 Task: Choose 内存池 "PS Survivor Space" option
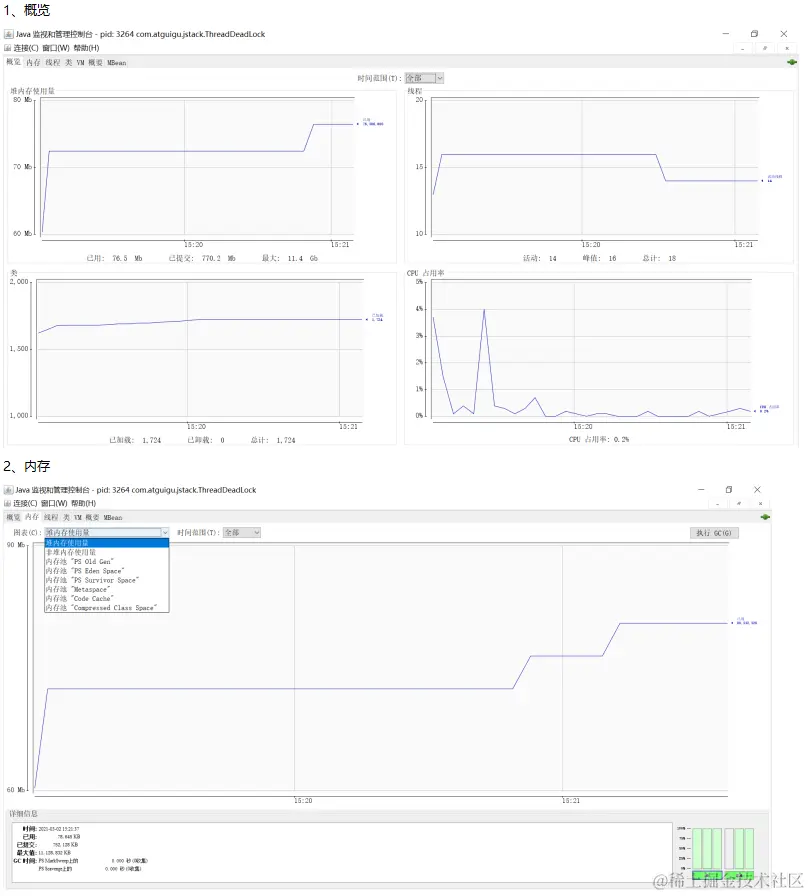tap(107, 580)
